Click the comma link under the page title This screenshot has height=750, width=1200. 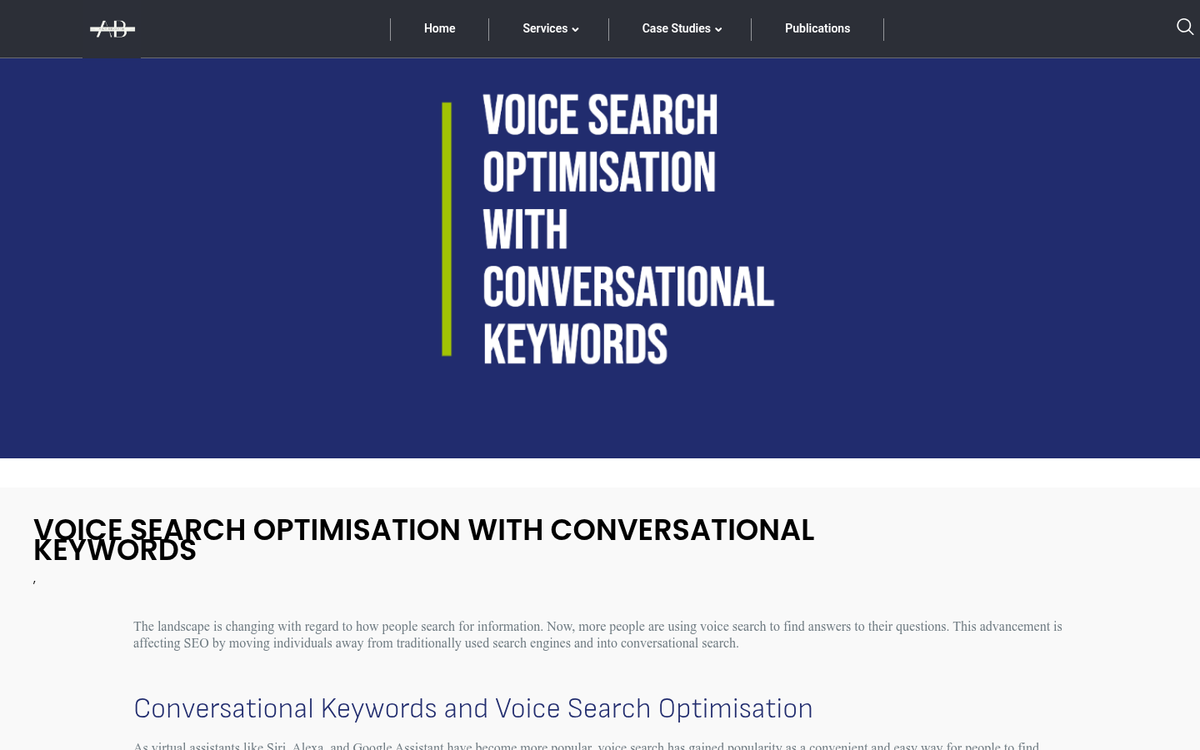point(34,578)
